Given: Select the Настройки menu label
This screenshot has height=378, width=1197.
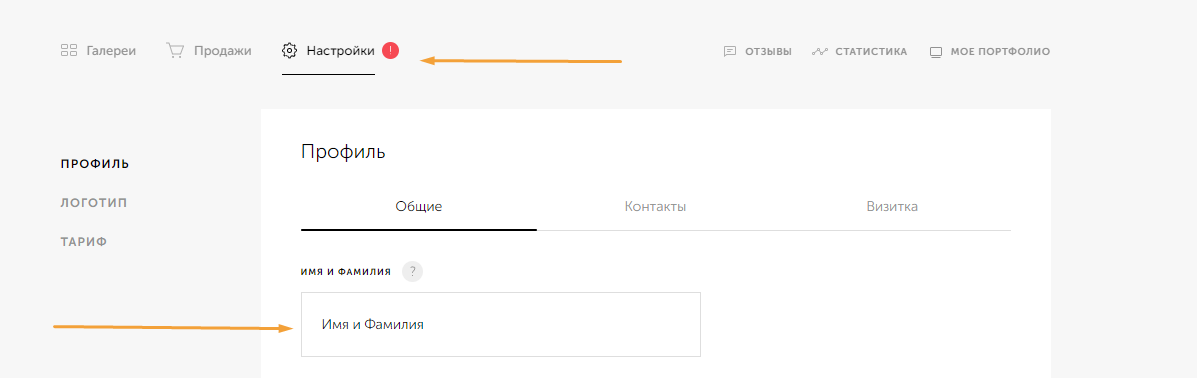Looking at the screenshot, I should pyautogui.click(x=340, y=51).
